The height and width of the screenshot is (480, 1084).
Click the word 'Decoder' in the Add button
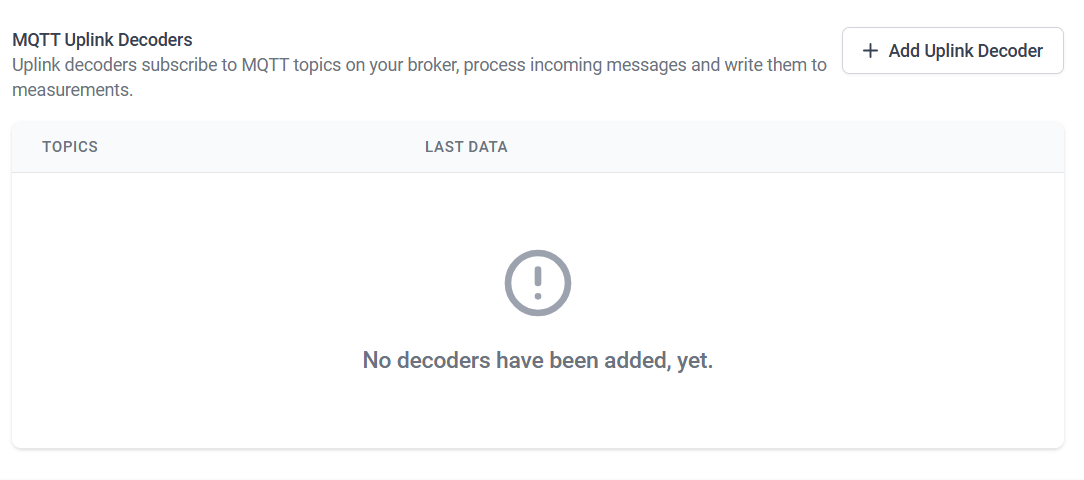1010,51
